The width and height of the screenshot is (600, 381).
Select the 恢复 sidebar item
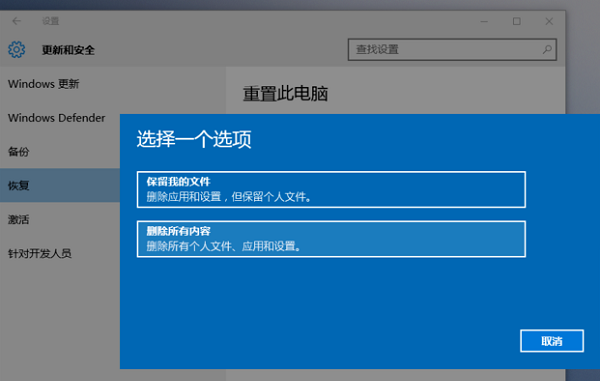[x=60, y=185]
